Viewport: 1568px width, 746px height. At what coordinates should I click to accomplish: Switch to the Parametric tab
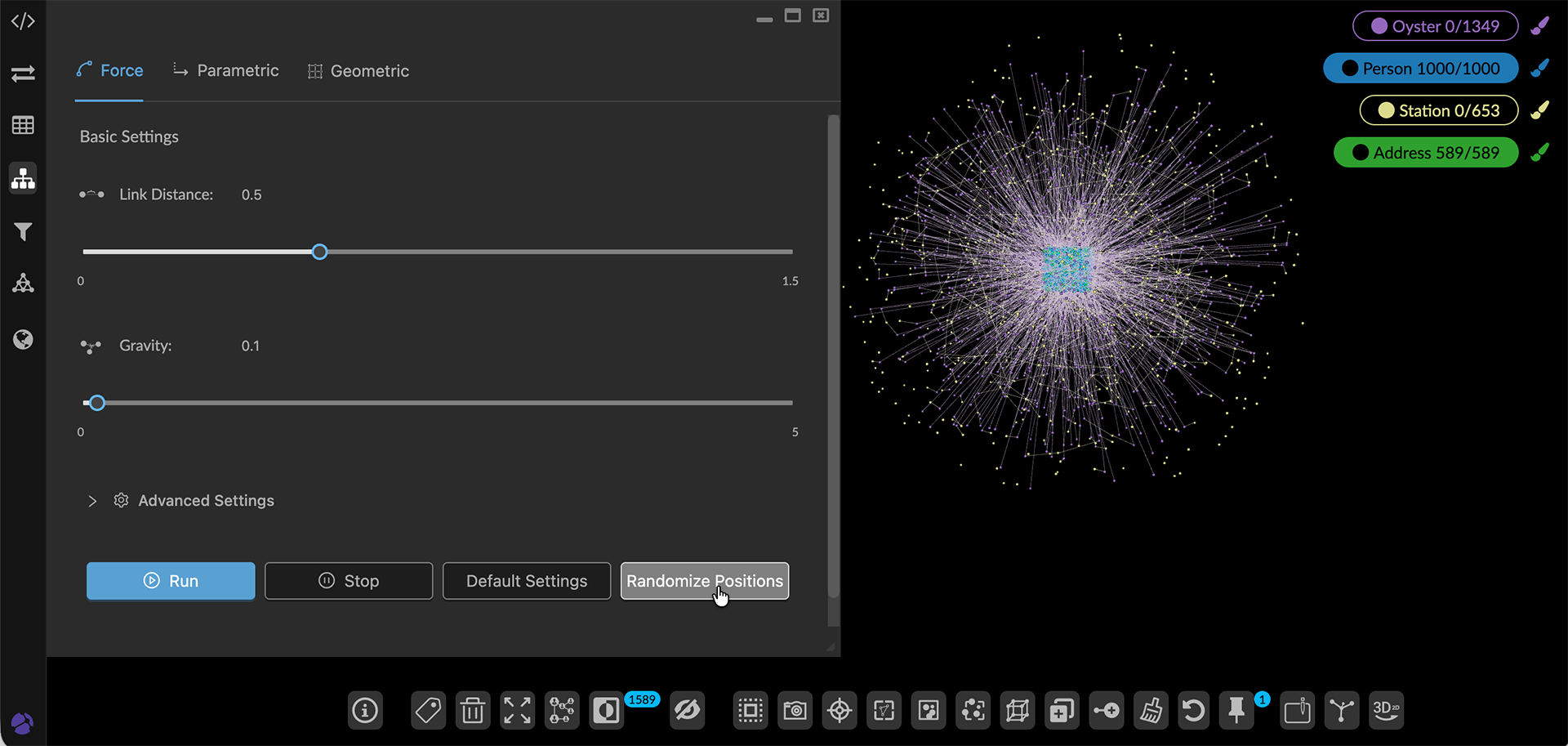tap(226, 71)
